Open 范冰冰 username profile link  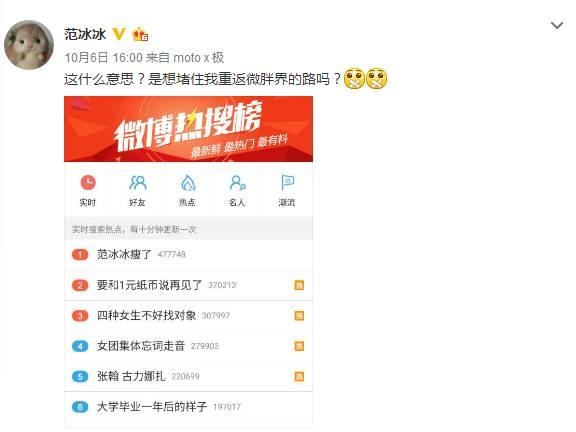[x=85, y=34]
